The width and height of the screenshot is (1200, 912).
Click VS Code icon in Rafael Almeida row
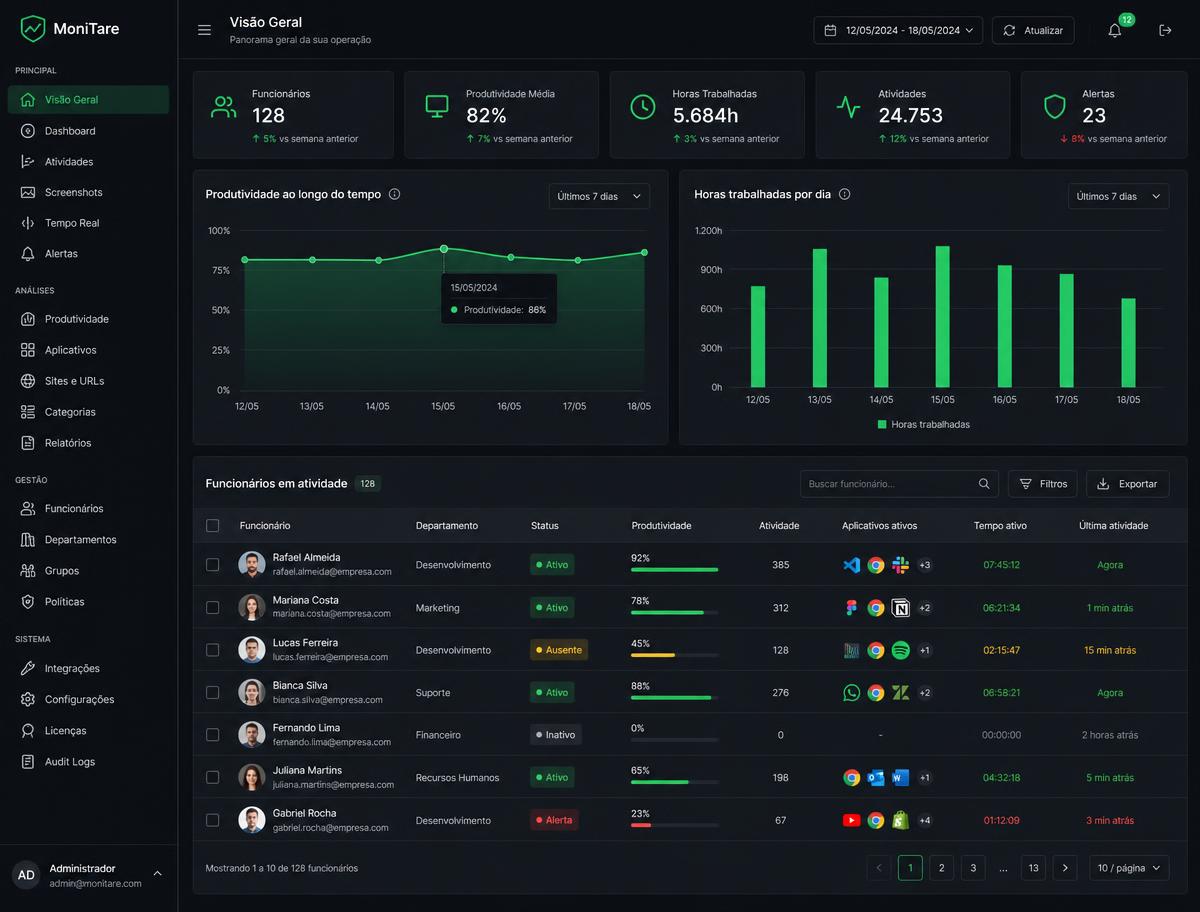[x=851, y=565]
